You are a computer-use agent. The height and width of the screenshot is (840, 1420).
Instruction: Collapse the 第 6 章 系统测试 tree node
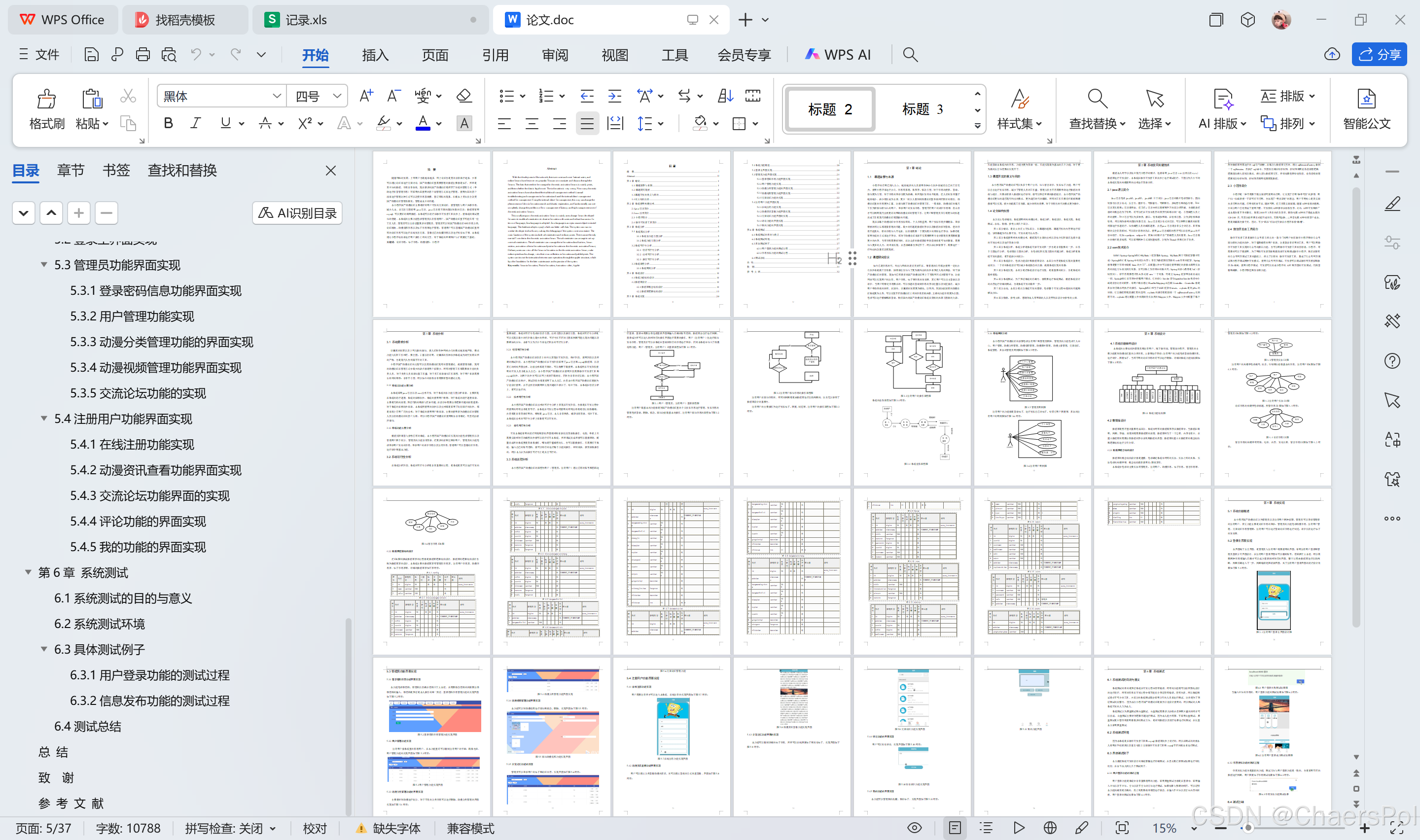(x=28, y=572)
